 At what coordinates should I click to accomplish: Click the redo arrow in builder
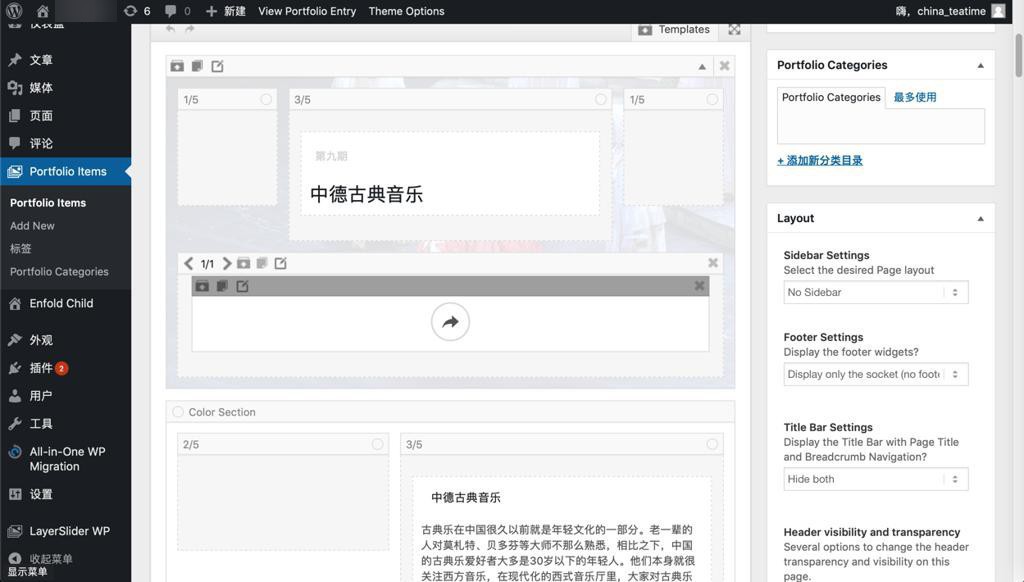pyautogui.click(x=189, y=29)
